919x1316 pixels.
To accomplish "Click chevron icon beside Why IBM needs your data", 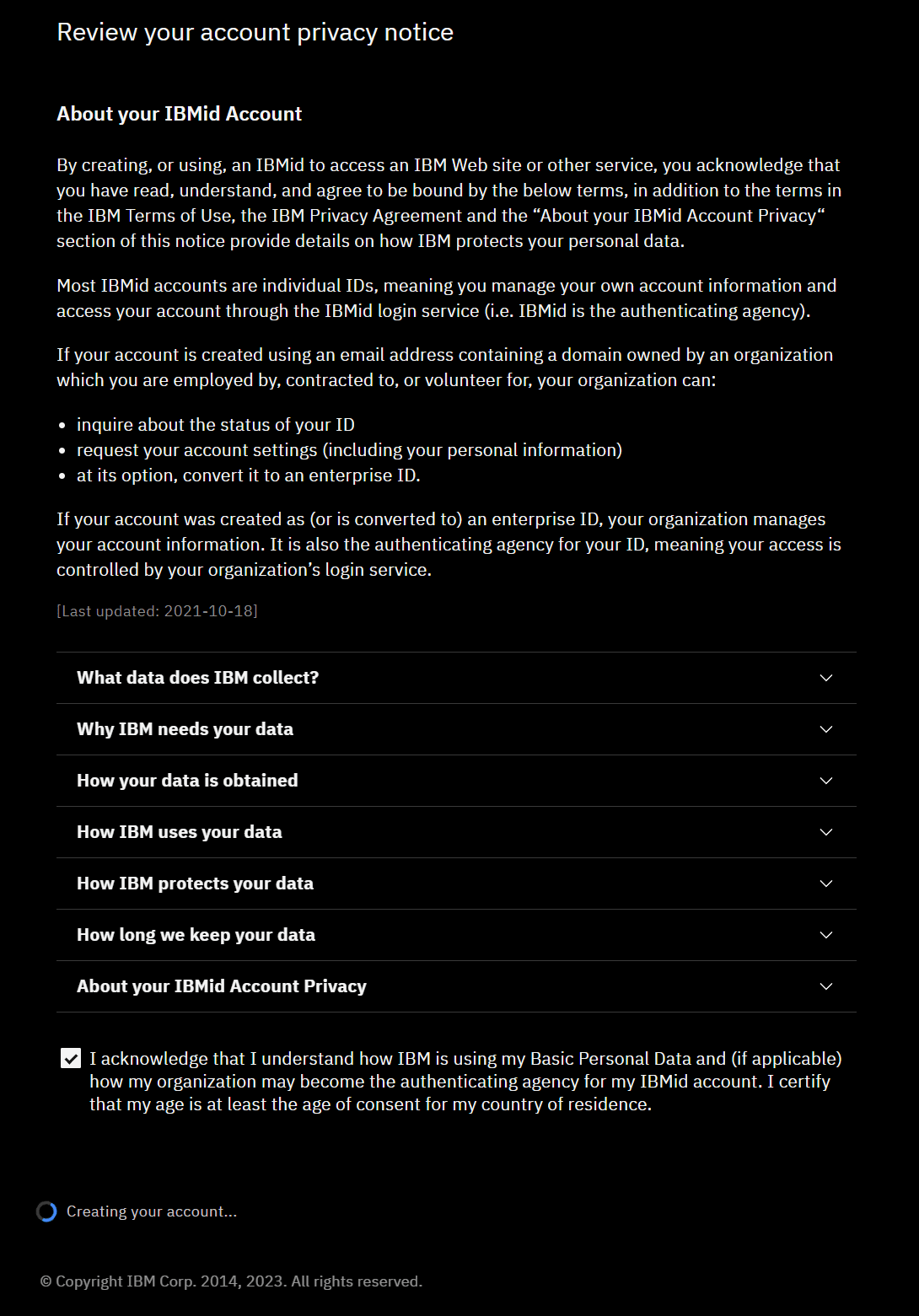I will (826, 729).
